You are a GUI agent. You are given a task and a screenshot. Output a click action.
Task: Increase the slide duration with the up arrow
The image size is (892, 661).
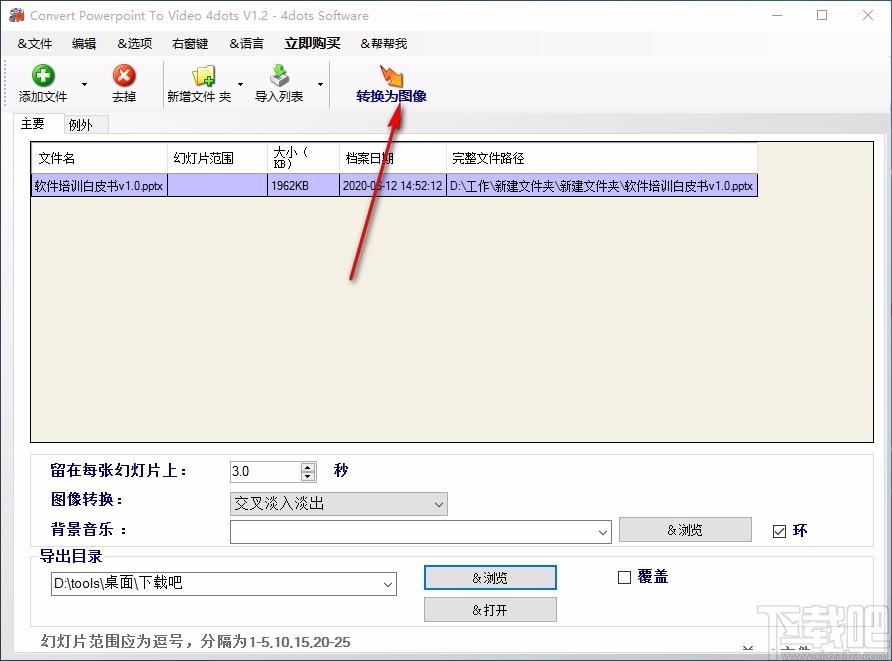click(x=308, y=466)
